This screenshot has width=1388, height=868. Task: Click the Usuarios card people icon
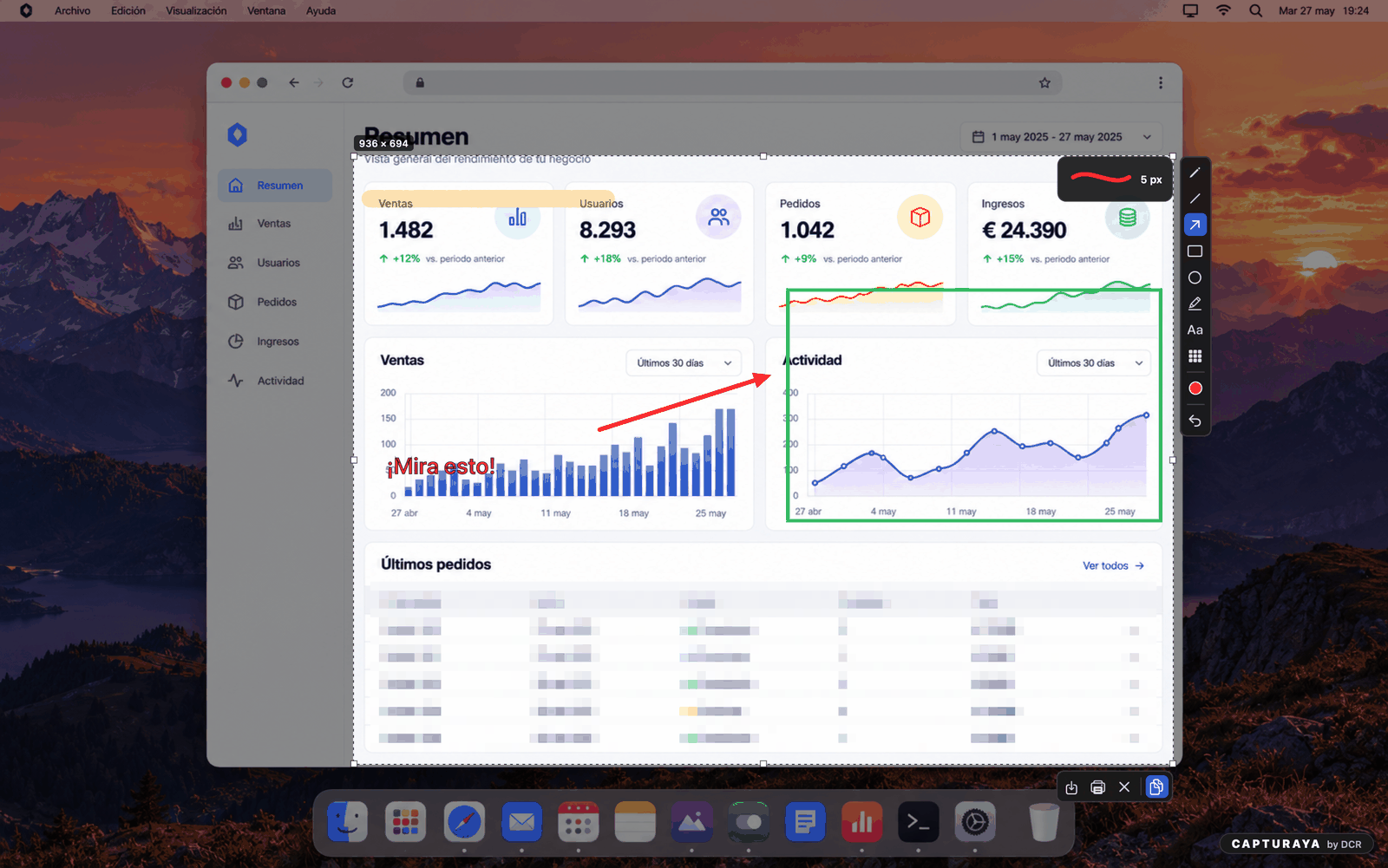point(718,217)
